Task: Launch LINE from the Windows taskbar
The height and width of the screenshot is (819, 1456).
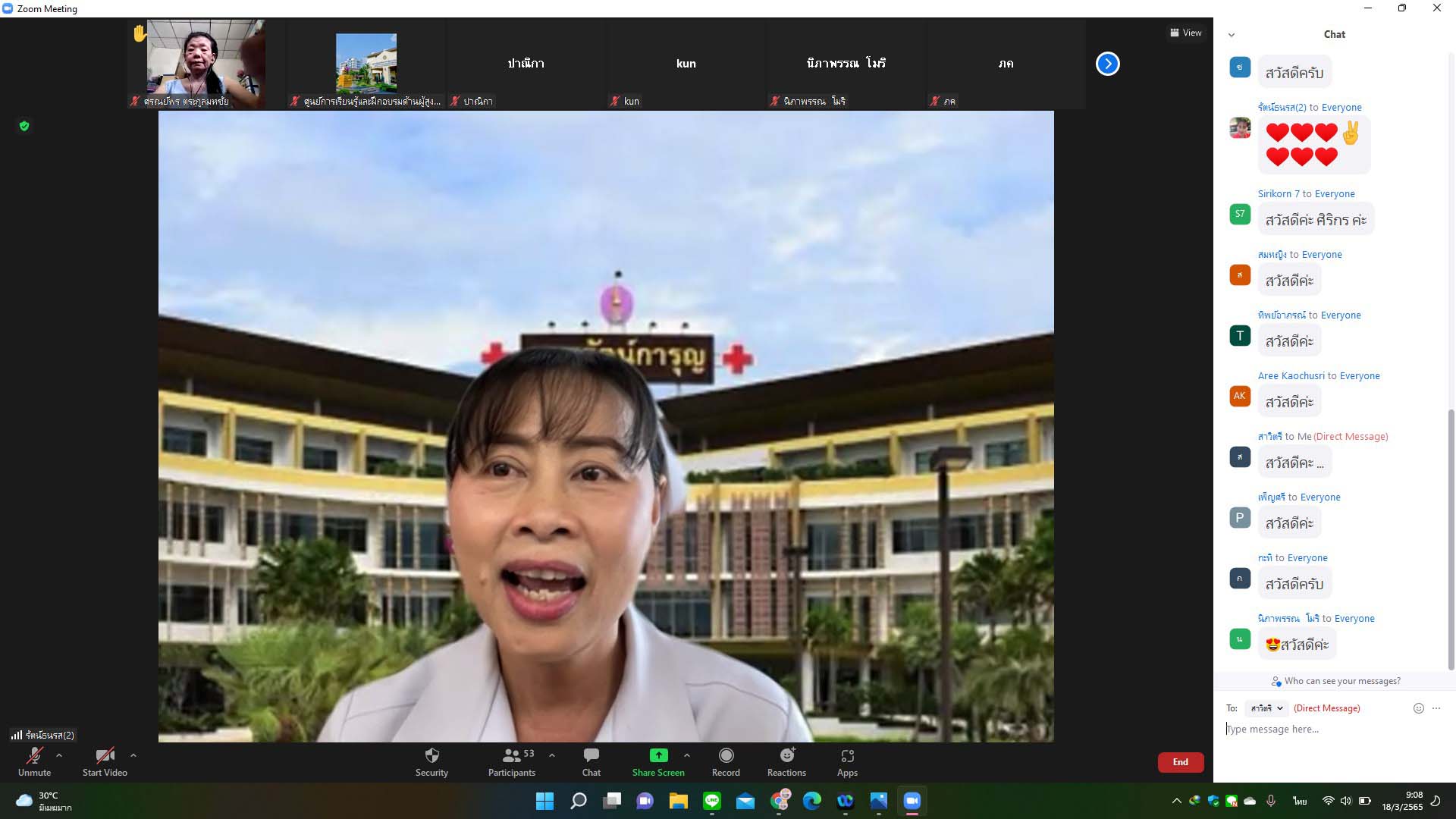Action: click(711, 801)
